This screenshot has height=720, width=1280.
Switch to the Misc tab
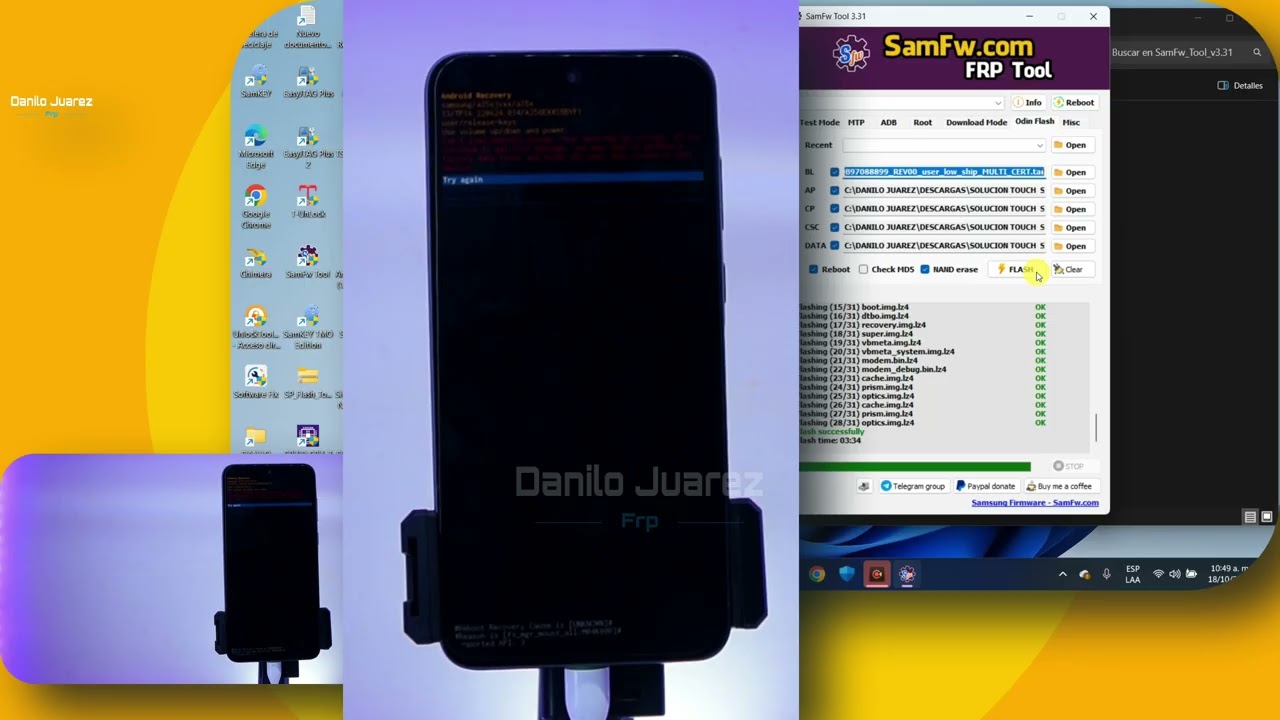pyautogui.click(x=1071, y=122)
